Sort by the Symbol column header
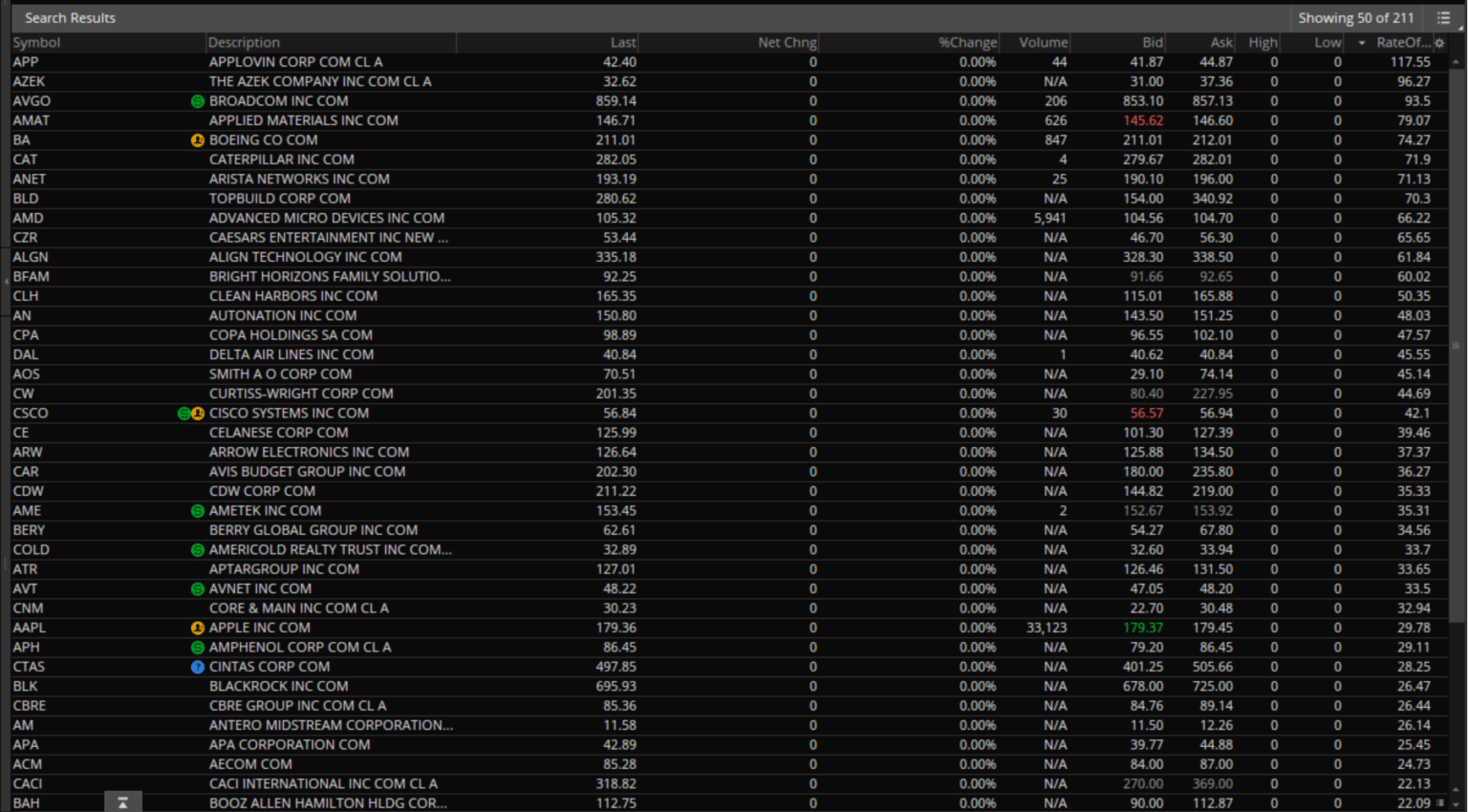Screen dimensions: 1468x812 36,43
